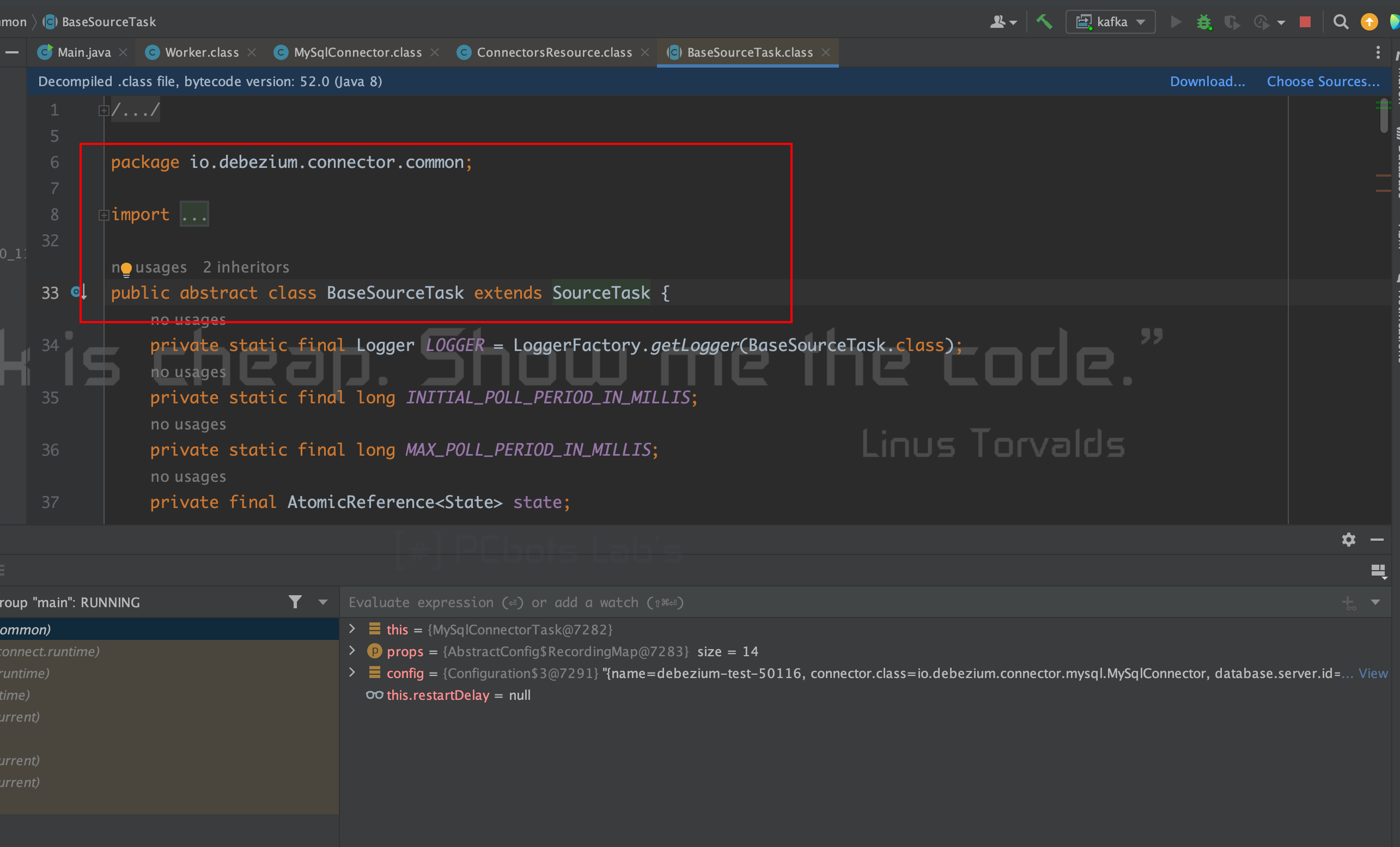The width and height of the screenshot is (1400, 847).
Task: Click the add watch plus icon
Action: point(1349,603)
